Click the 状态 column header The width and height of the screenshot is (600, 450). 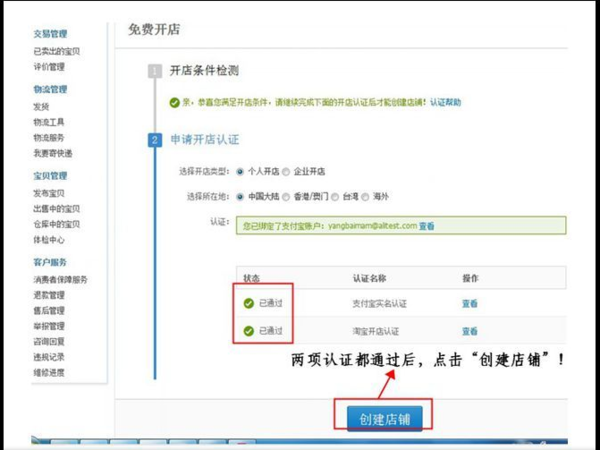[x=251, y=278]
